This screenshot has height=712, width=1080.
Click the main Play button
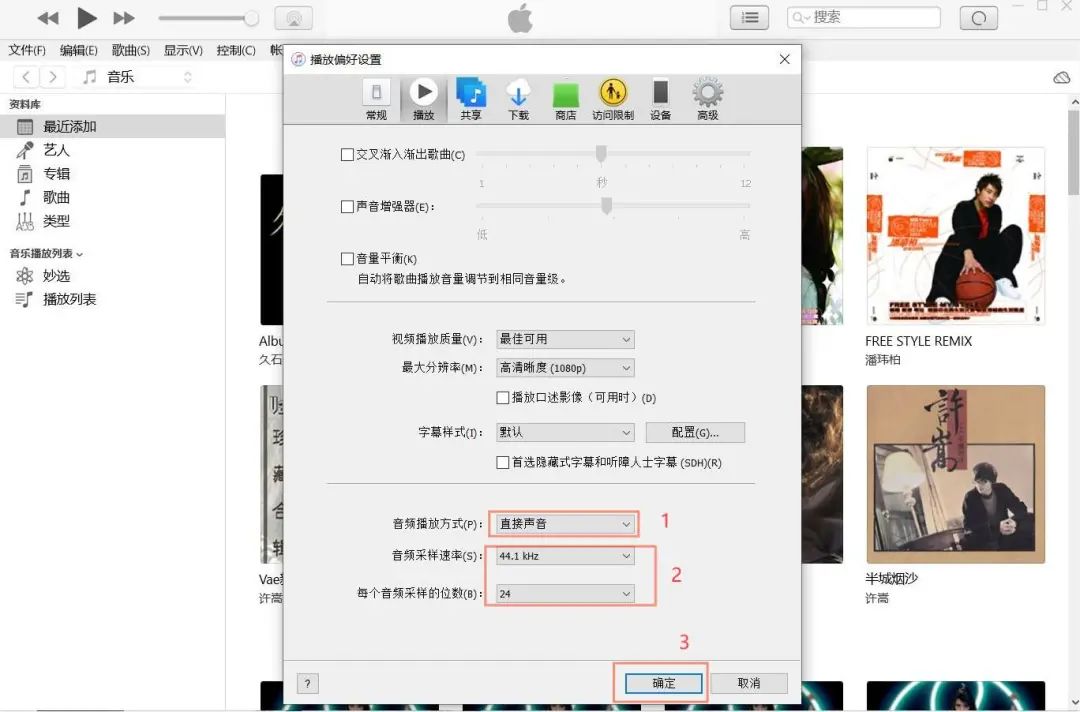click(x=87, y=18)
